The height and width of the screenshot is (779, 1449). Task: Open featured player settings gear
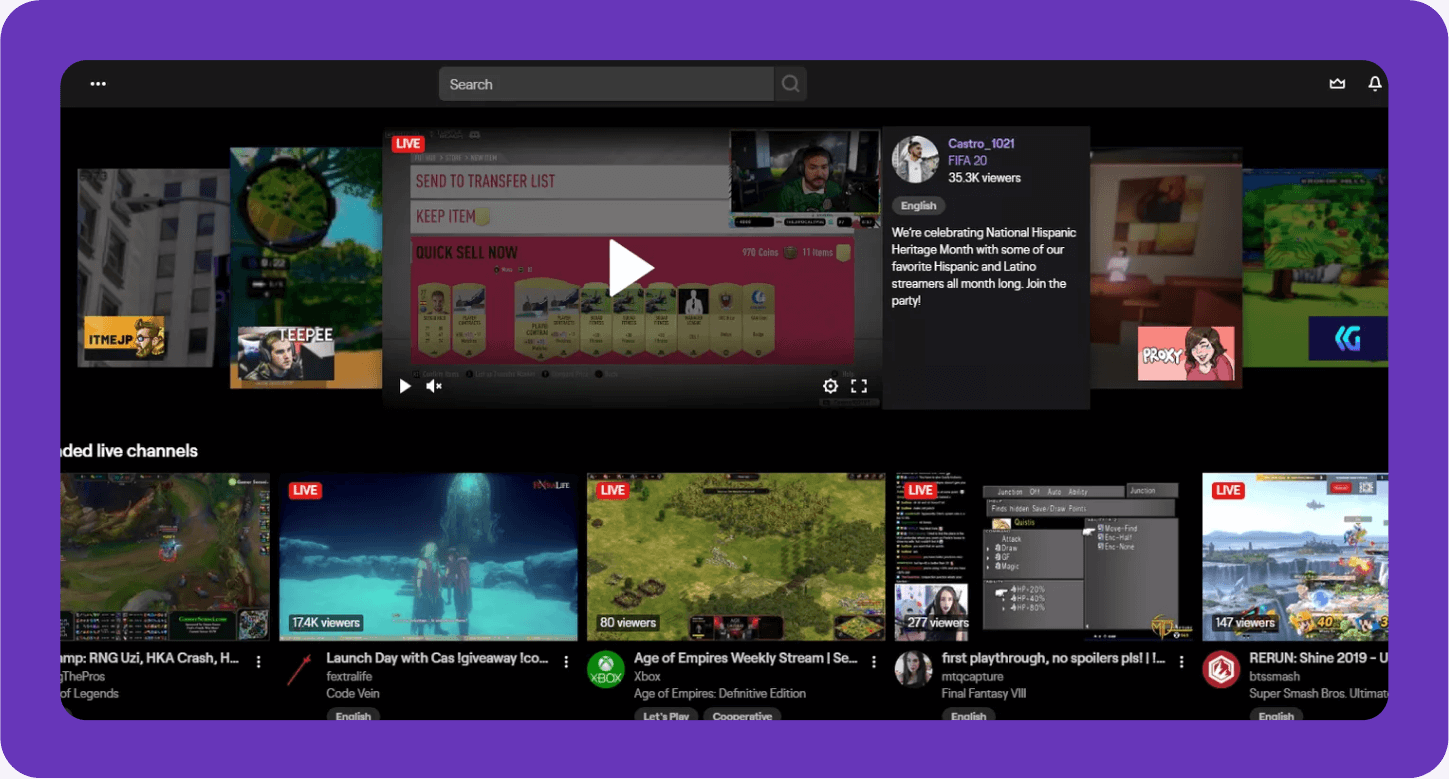tap(830, 386)
